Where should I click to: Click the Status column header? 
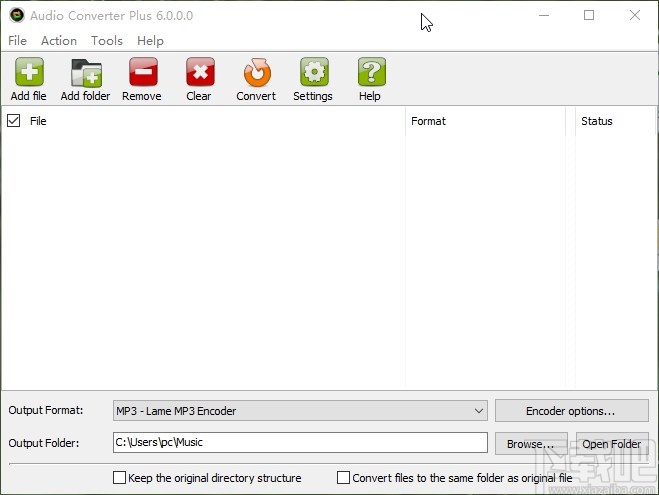pyautogui.click(x=614, y=121)
